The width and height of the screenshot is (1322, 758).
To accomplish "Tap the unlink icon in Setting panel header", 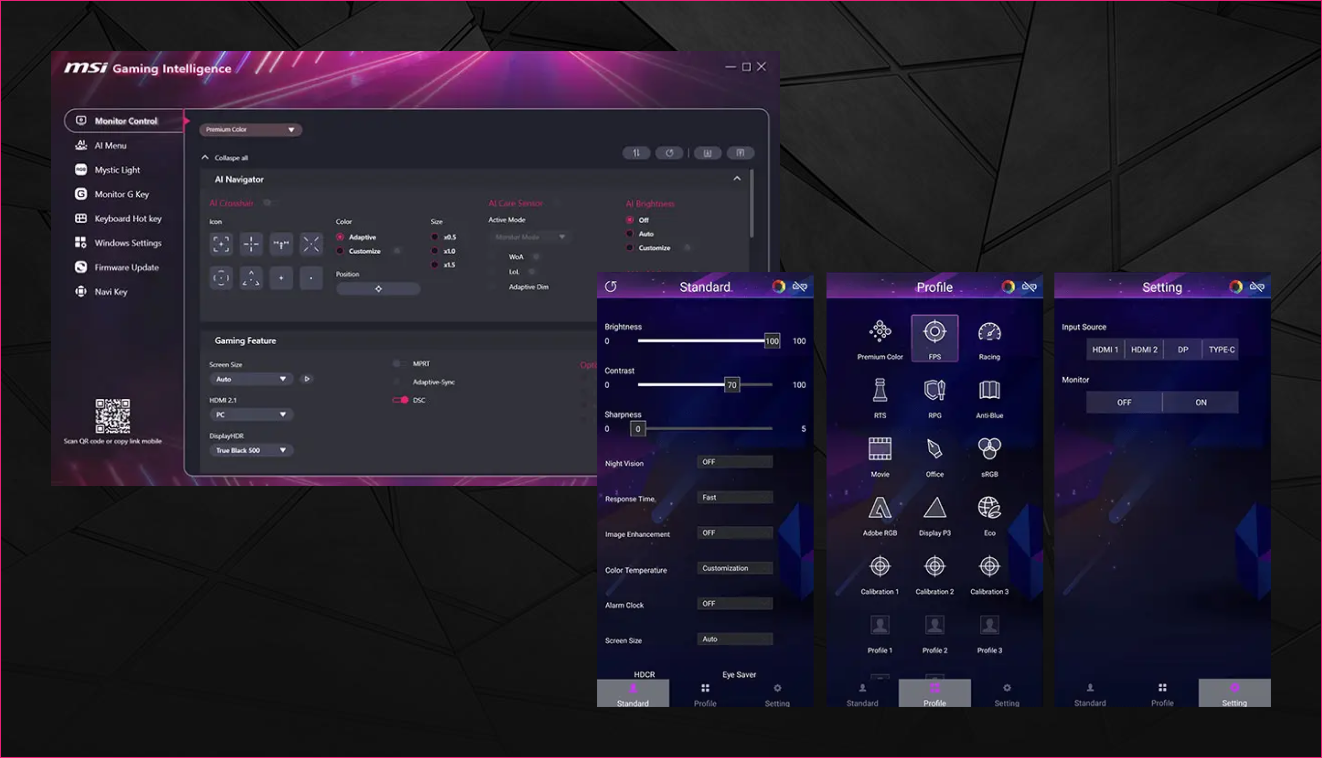I will click(x=1257, y=287).
